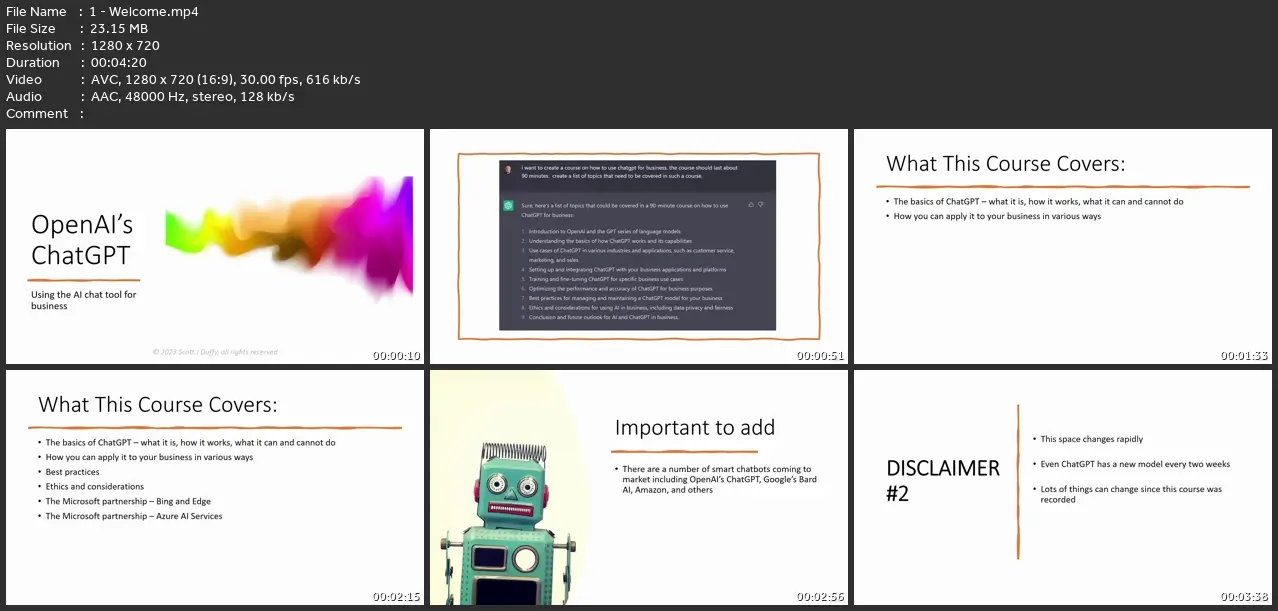Click the file name '1 - Welcome.mp4'
The height and width of the screenshot is (611, 1278).
tap(145, 12)
